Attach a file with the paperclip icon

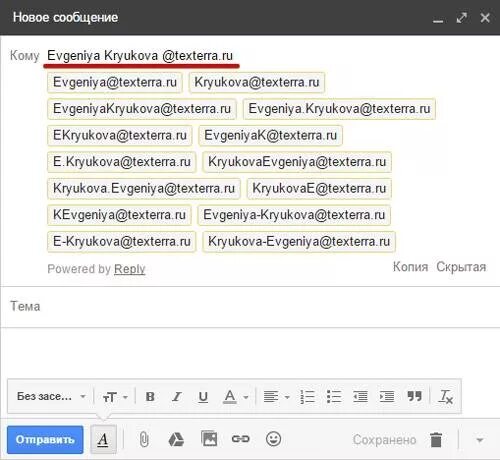pyautogui.click(x=144, y=439)
